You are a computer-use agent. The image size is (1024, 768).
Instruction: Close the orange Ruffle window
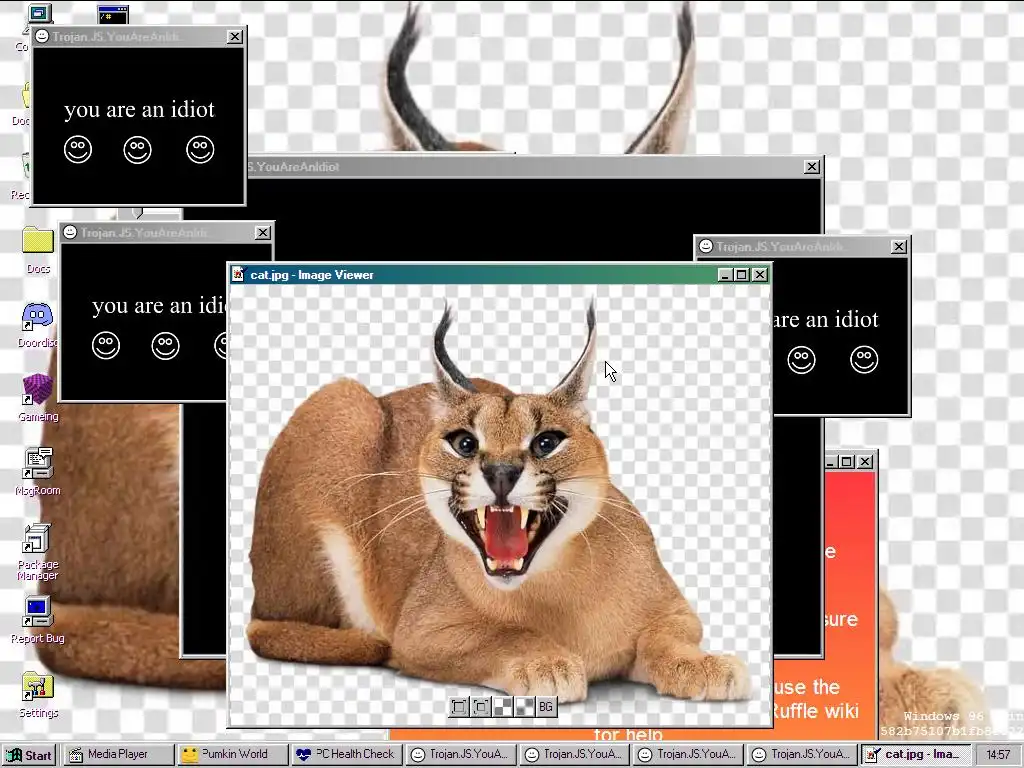point(865,462)
